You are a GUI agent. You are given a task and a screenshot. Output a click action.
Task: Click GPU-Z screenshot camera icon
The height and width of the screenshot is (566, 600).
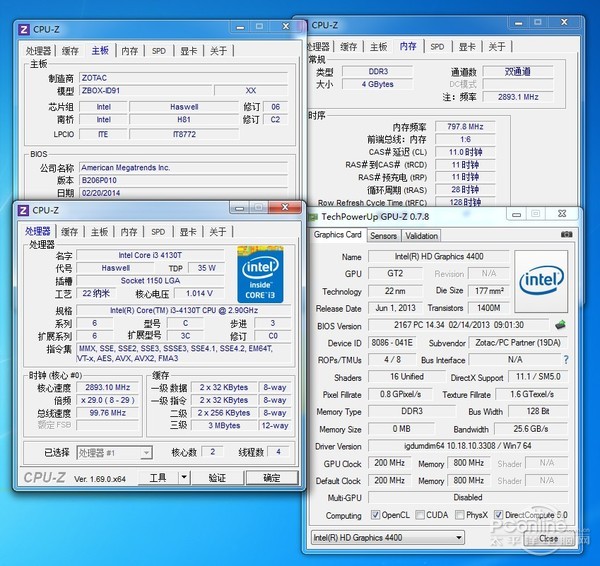tap(566, 234)
